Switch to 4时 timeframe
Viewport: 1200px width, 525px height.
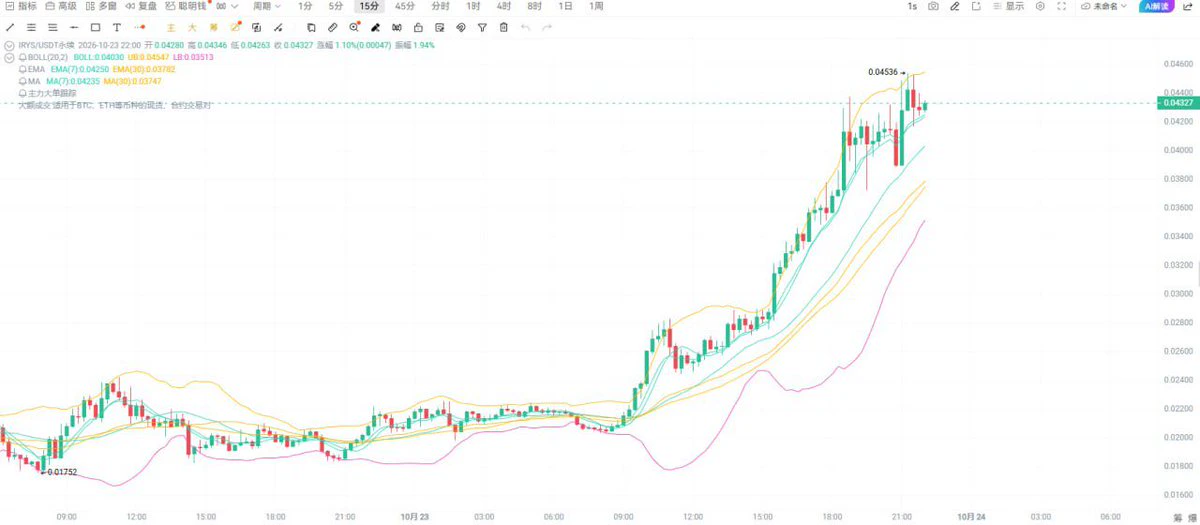pyautogui.click(x=503, y=6)
